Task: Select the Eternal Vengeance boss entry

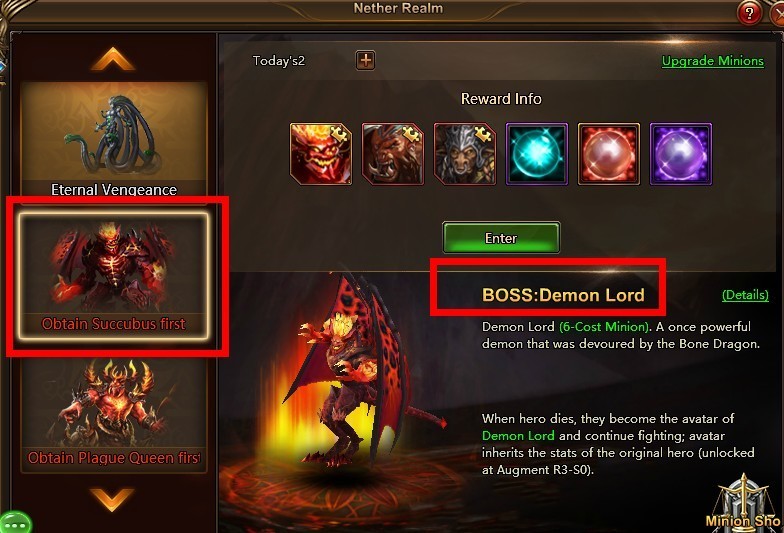Action: (x=114, y=140)
